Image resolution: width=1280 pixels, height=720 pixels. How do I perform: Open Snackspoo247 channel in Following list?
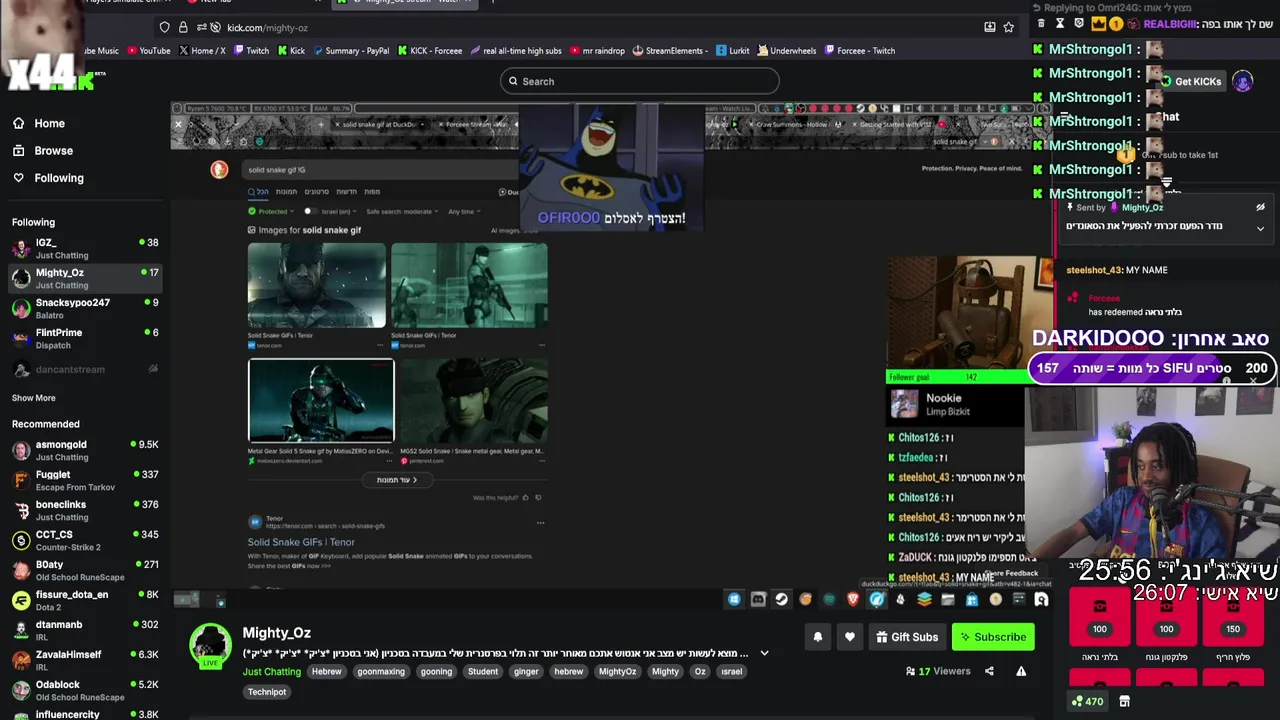pyautogui.click(x=84, y=308)
